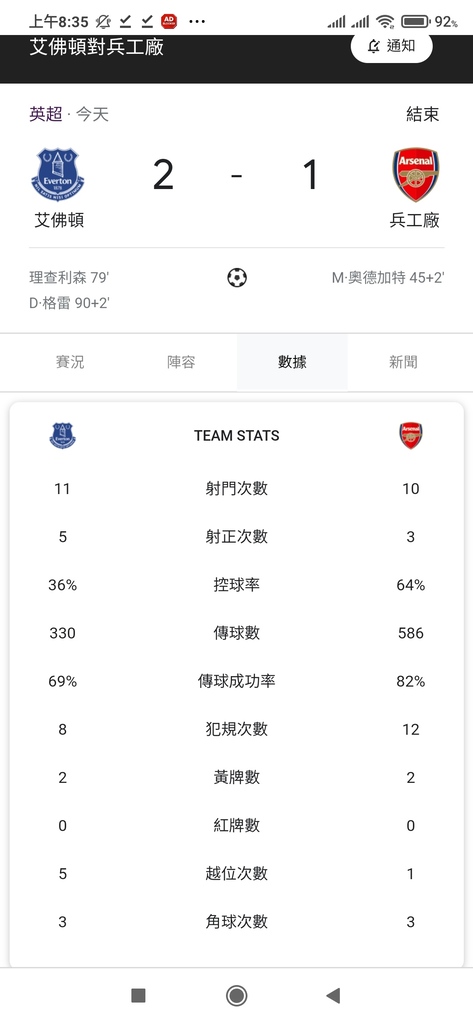Tap the 艾佛頓對兵工廠 match title
This screenshot has height=1024, width=473.
pyautogui.click(x=97, y=47)
